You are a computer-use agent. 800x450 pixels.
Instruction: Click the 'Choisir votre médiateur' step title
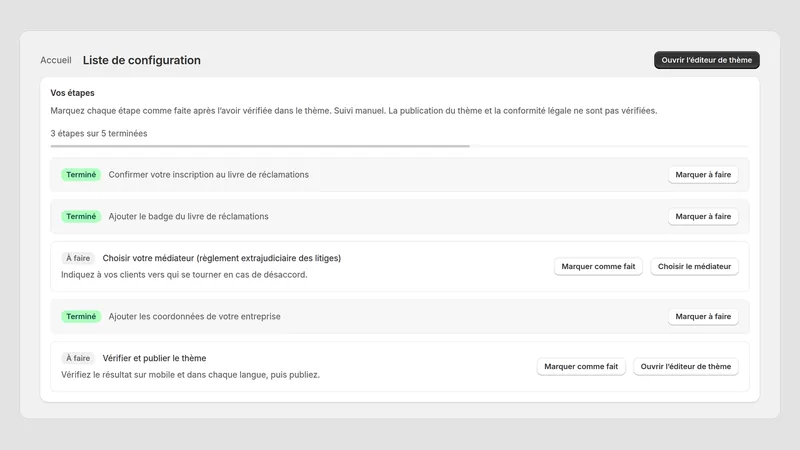(221, 258)
